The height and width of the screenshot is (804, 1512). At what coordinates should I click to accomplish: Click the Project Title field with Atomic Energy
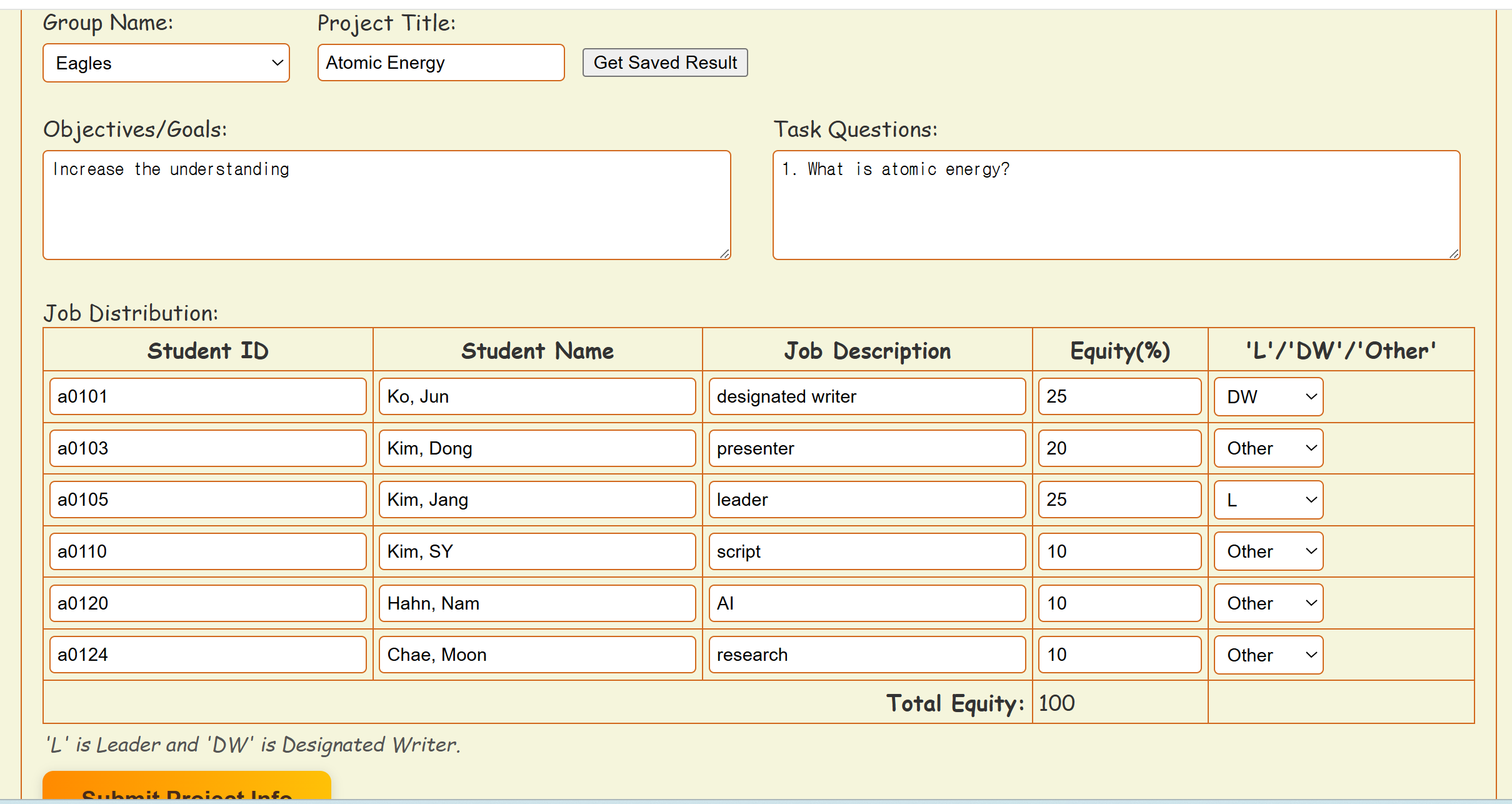coord(441,63)
